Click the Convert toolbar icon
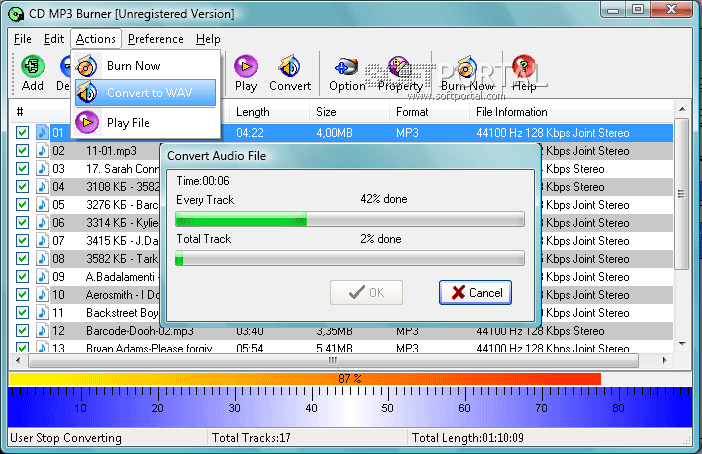 click(x=290, y=73)
